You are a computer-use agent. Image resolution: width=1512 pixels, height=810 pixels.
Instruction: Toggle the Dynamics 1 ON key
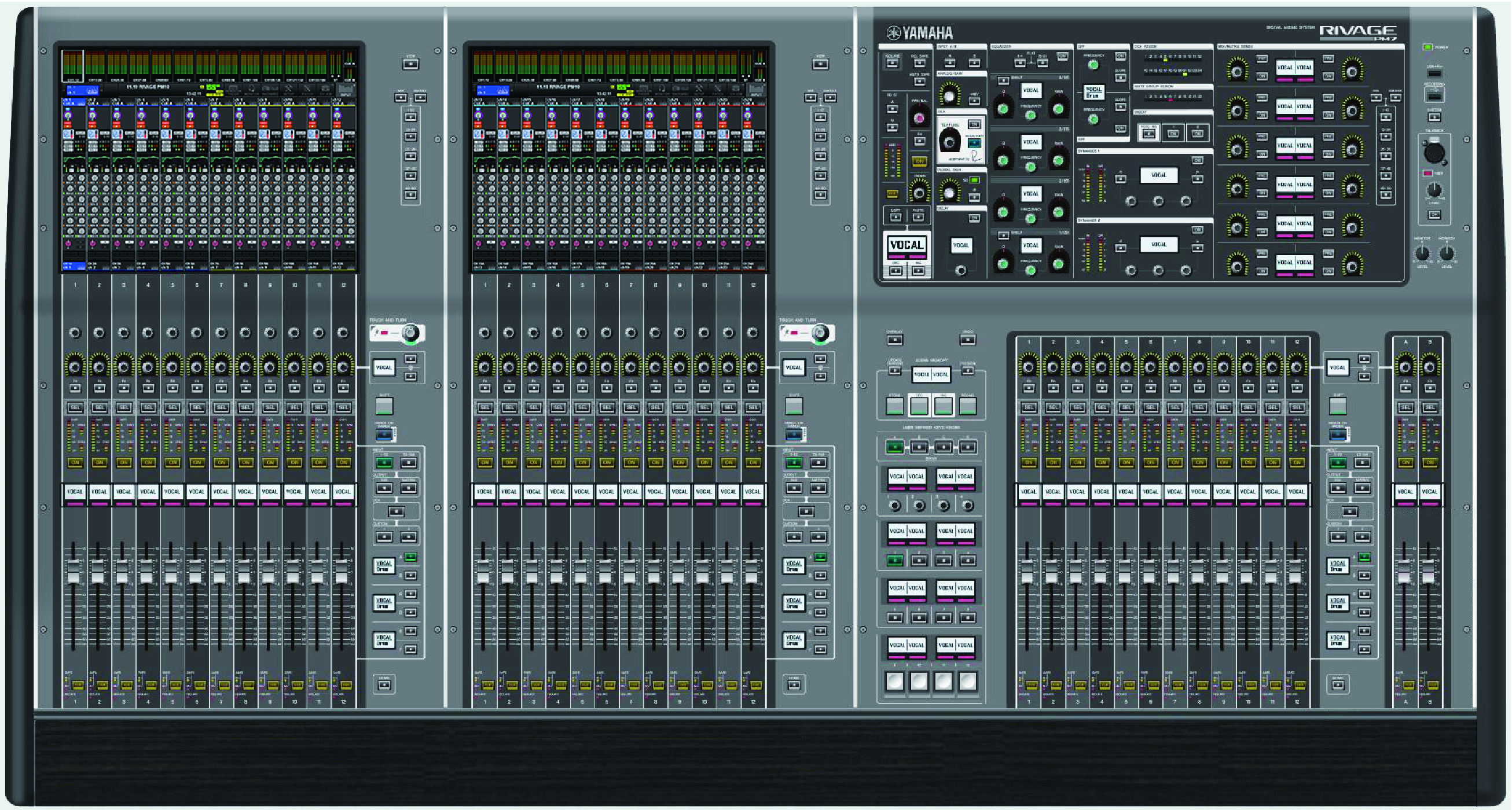coord(1198,160)
